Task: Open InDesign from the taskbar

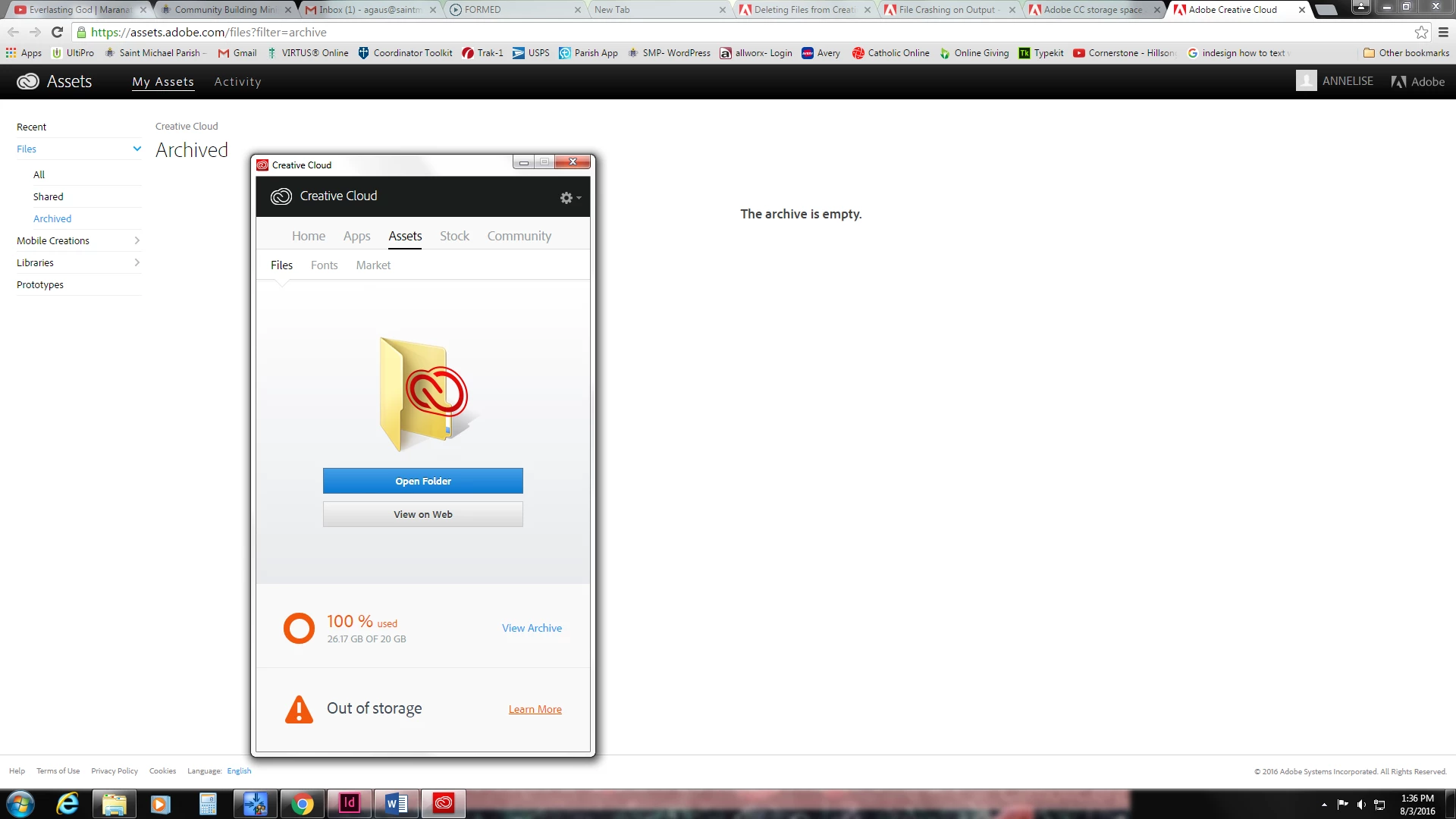Action: (x=349, y=803)
